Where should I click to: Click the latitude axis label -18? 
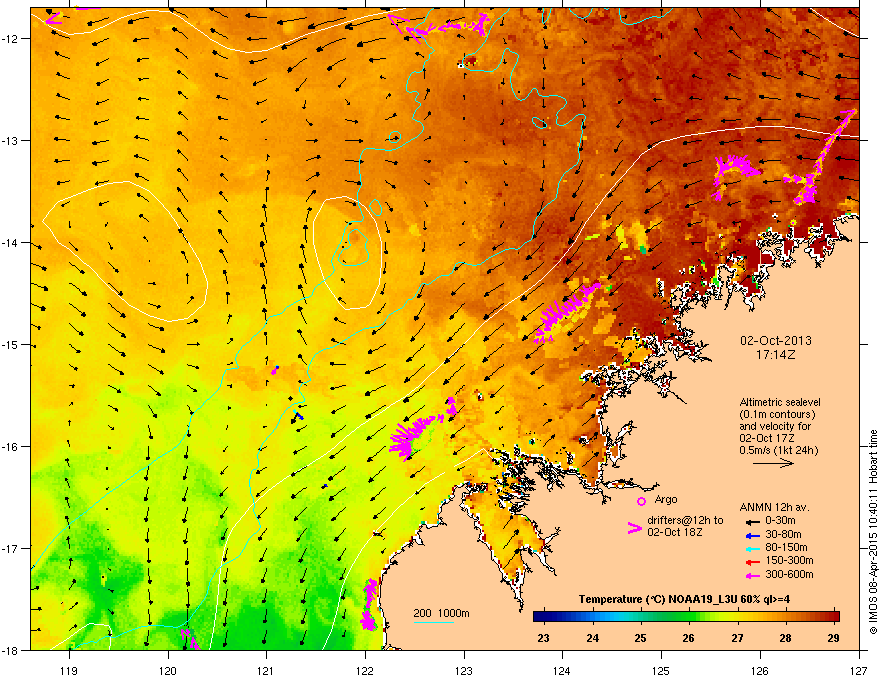(10, 650)
